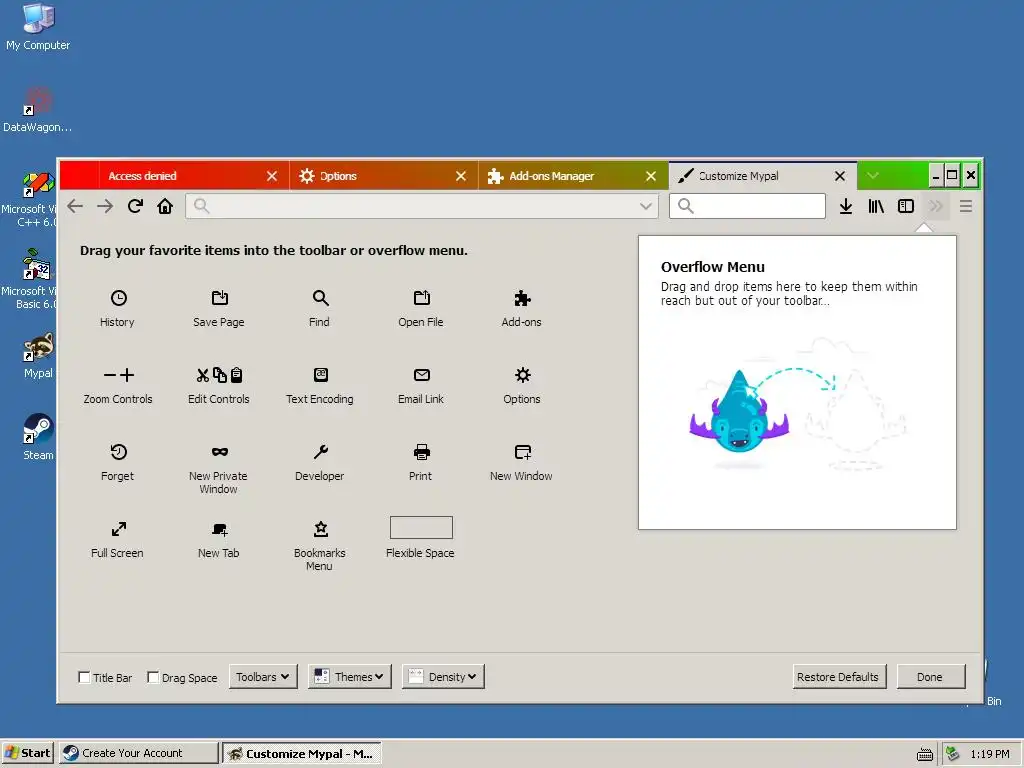Click the Restore Defaults button

click(840, 677)
